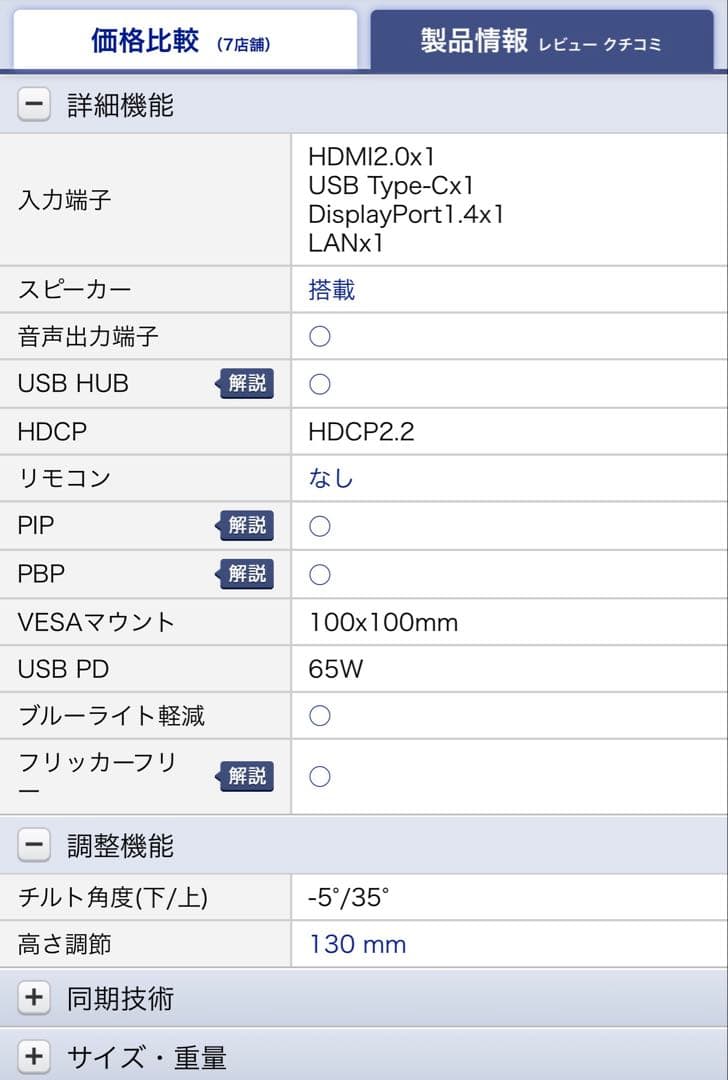Click the USB HUB circle indicator

[x=319, y=384]
